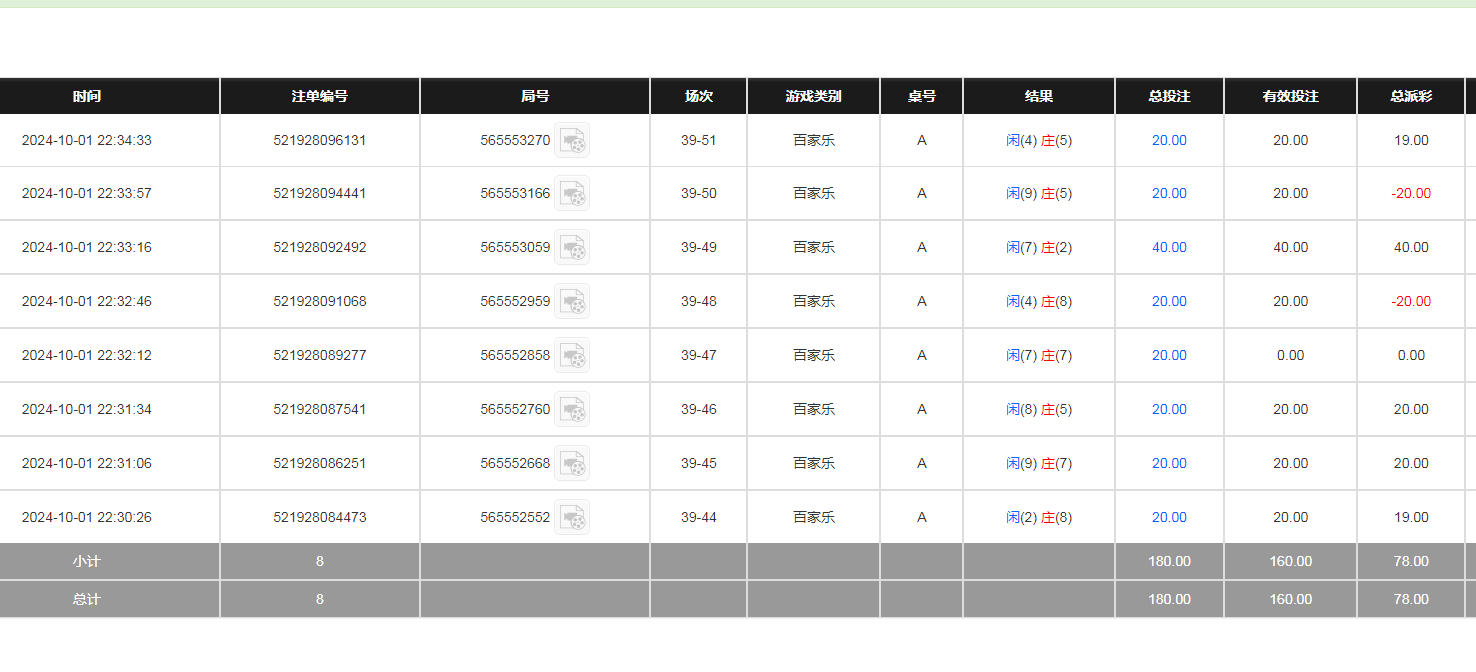Image resolution: width=1476 pixels, height=672 pixels.
Task: Select the 总投注 column header
Action: [x=1169, y=97]
